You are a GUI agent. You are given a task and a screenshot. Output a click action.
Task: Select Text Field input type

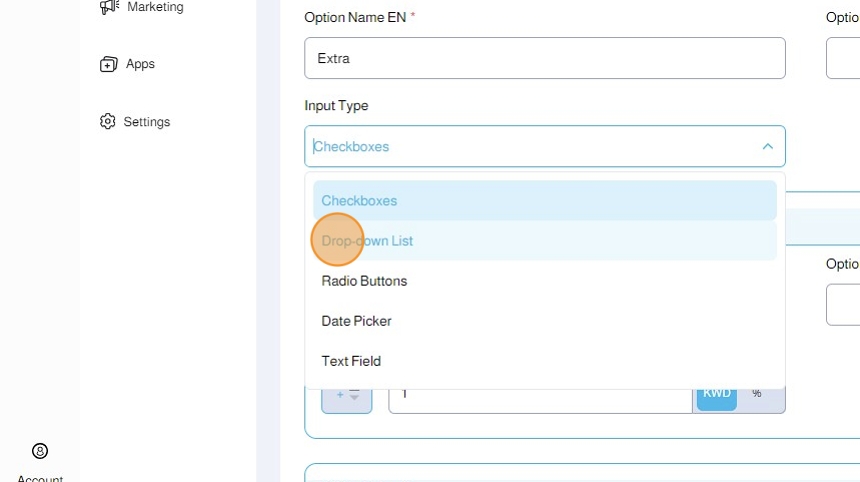545,361
